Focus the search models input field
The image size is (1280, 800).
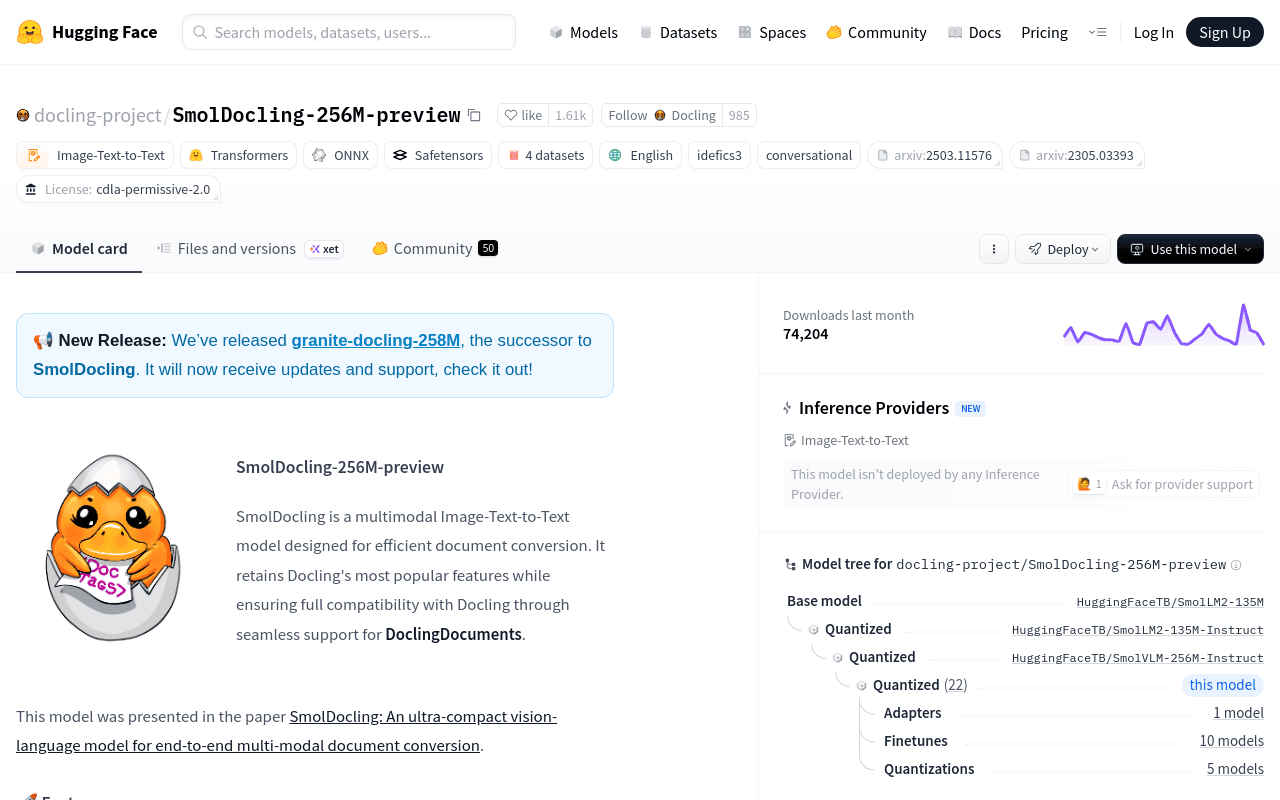coord(349,32)
